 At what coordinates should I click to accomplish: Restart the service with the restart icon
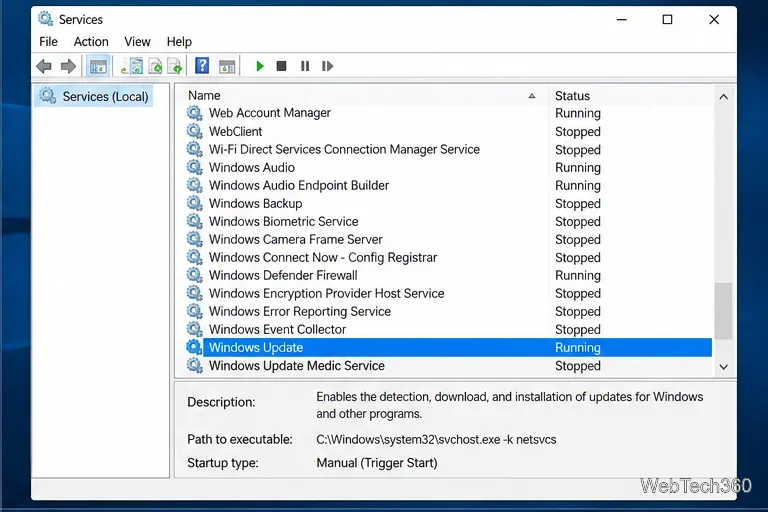coord(327,66)
